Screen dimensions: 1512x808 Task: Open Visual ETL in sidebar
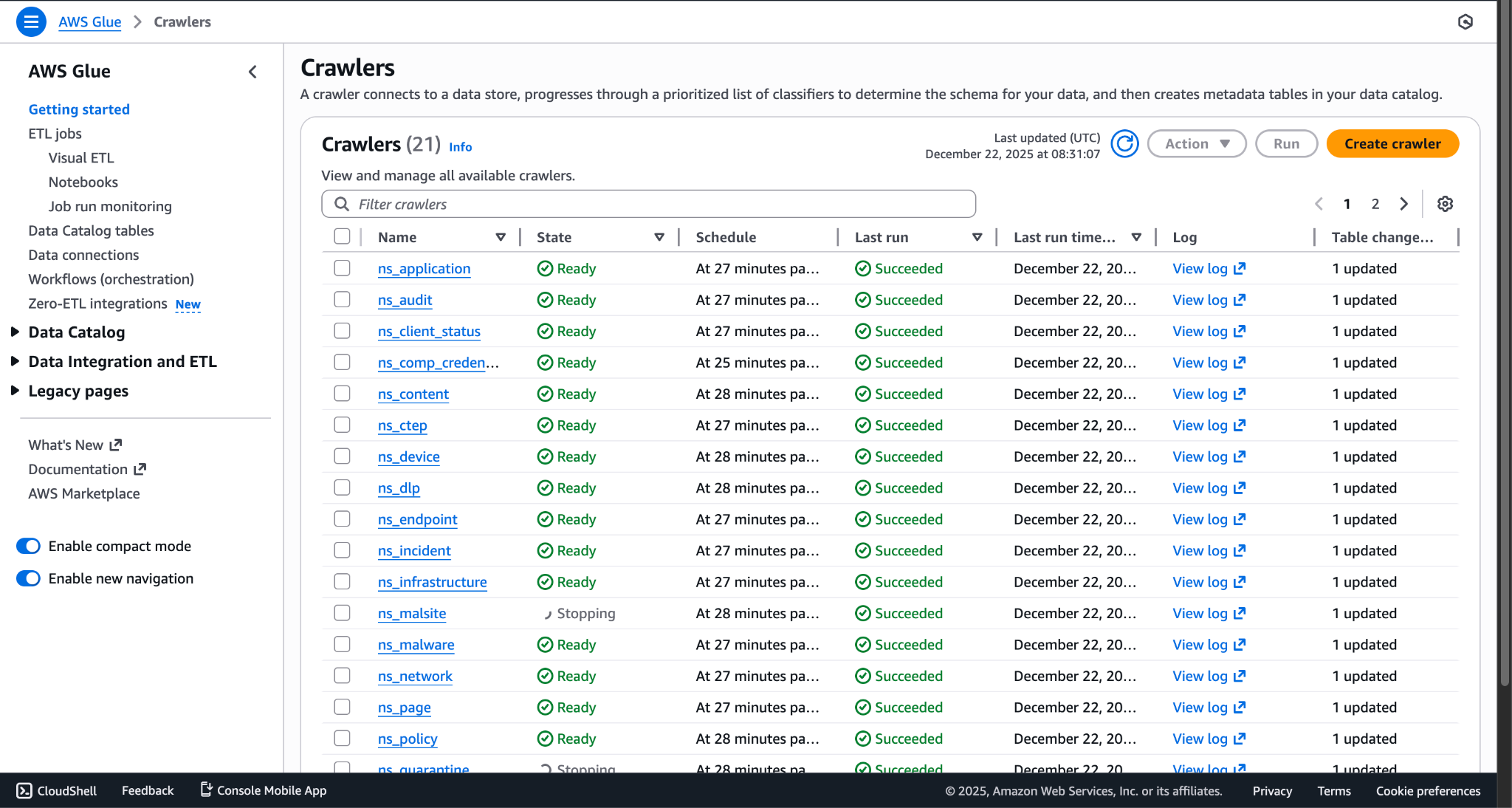pos(81,158)
